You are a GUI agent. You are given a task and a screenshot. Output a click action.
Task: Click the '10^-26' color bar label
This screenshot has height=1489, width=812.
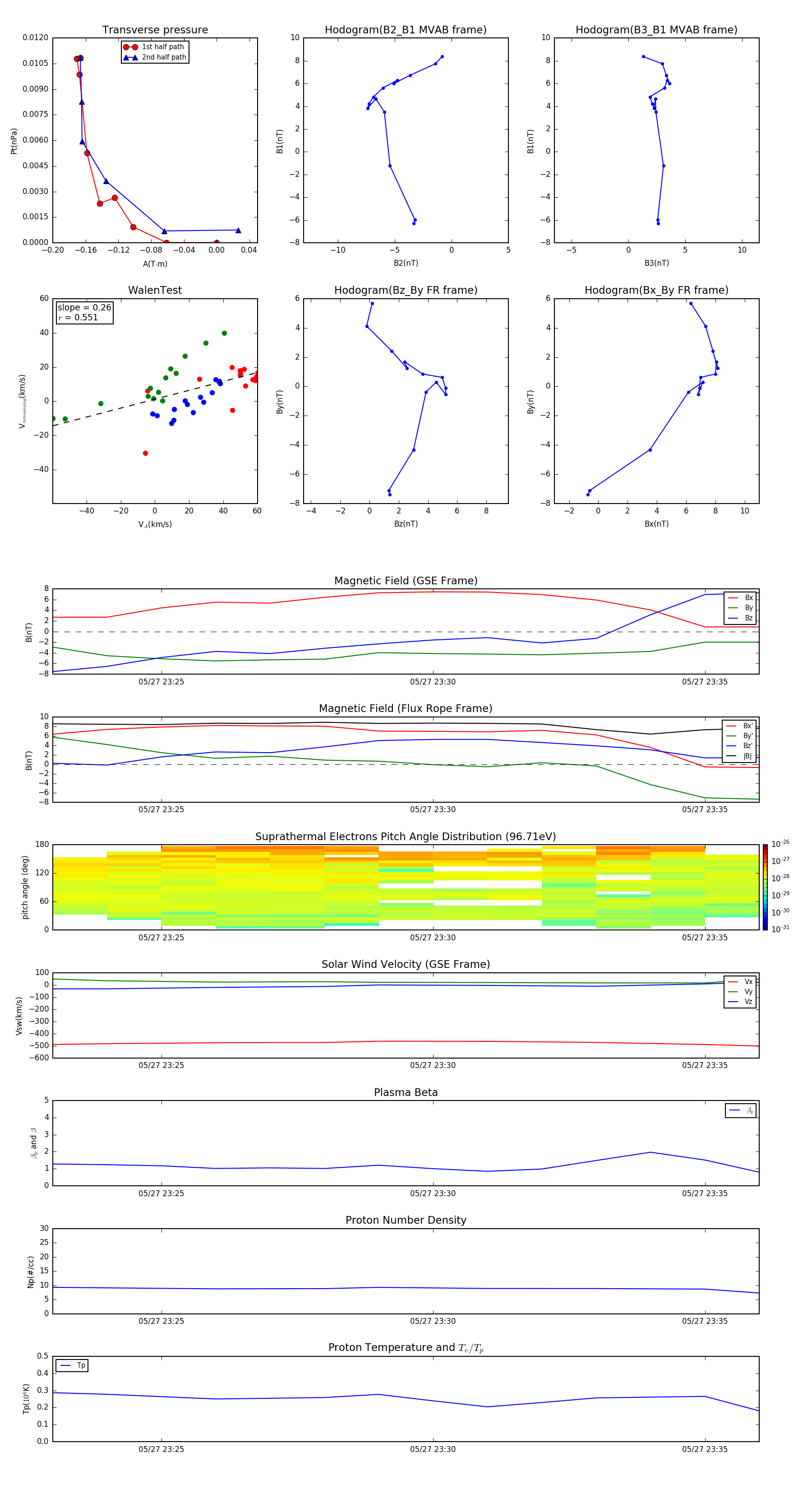coord(780,844)
